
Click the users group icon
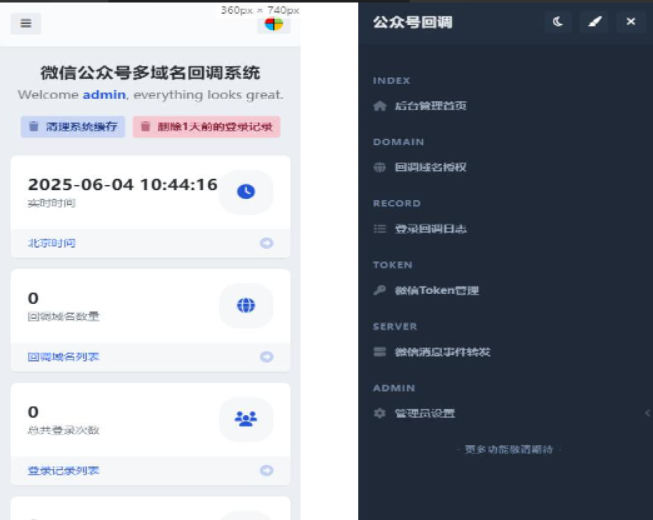(246, 419)
